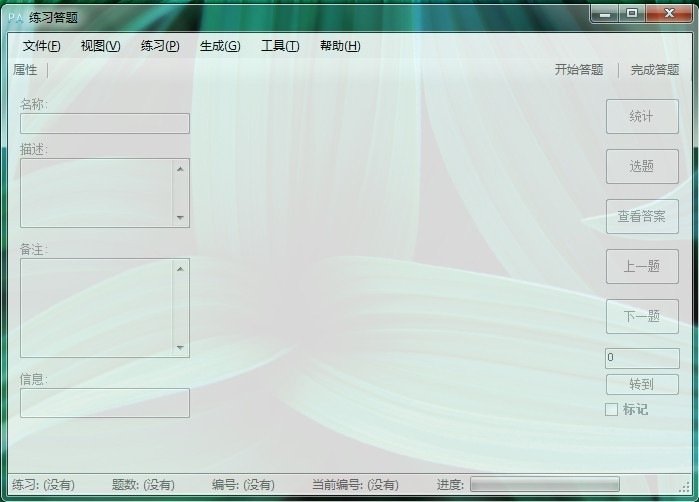Click the 选题 button
Screen dimensions: 699x502
point(642,166)
